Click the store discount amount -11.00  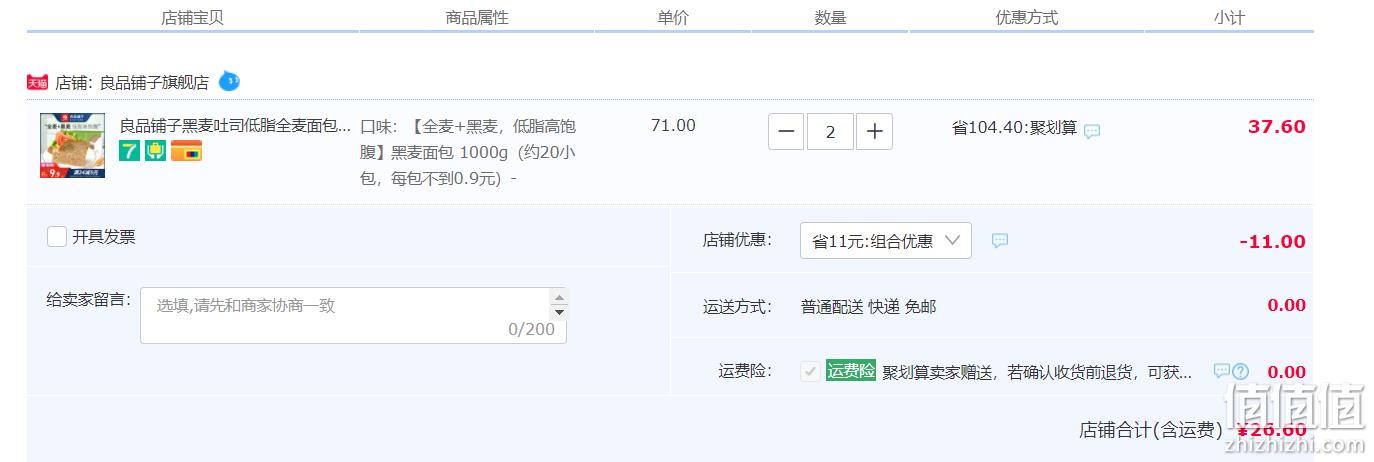pyautogui.click(x=1272, y=242)
